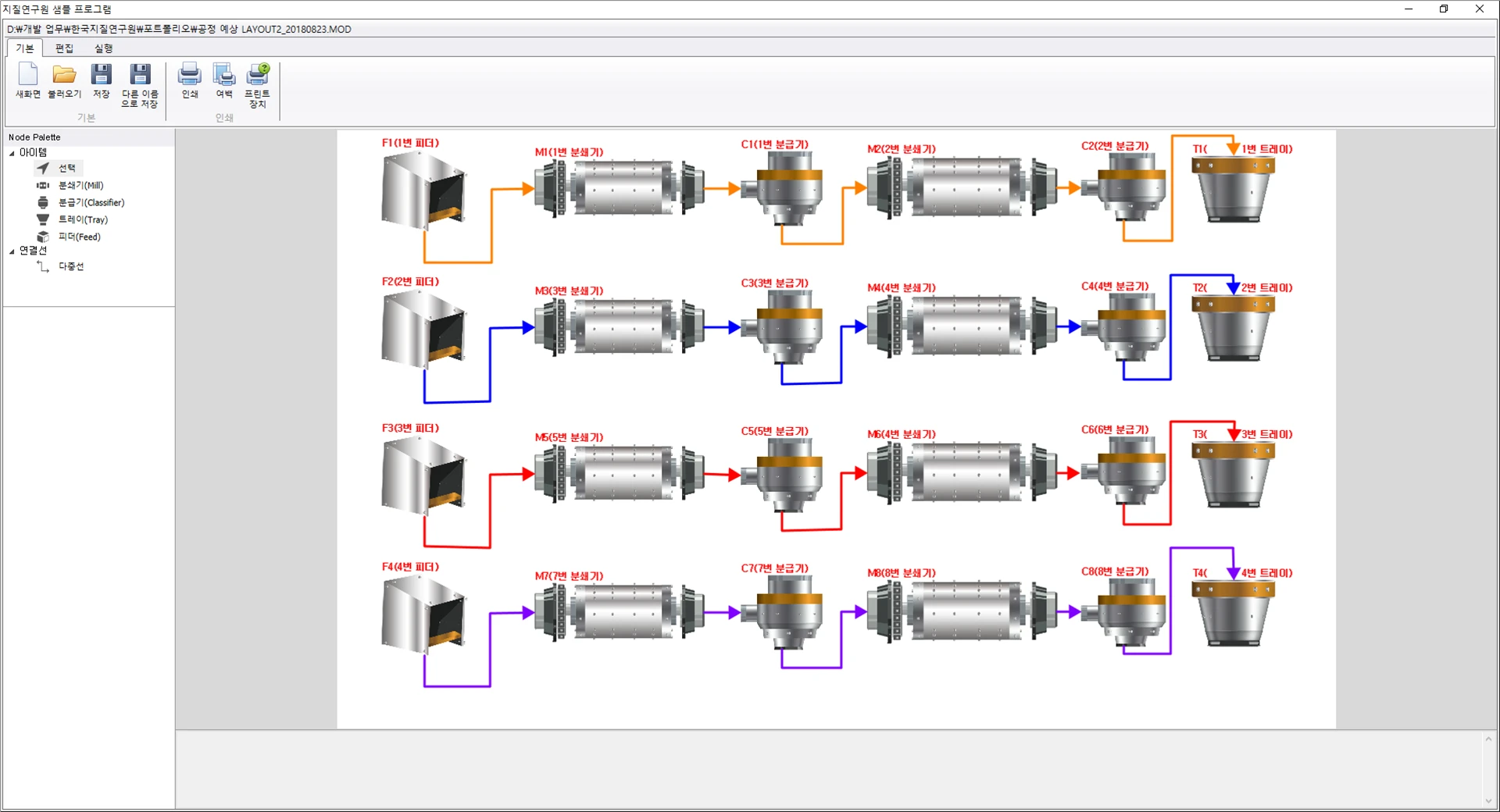The width and height of the screenshot is (1500, 812).
Task: Select 분급기(Classifier) palette item
Action: point(80,202)
